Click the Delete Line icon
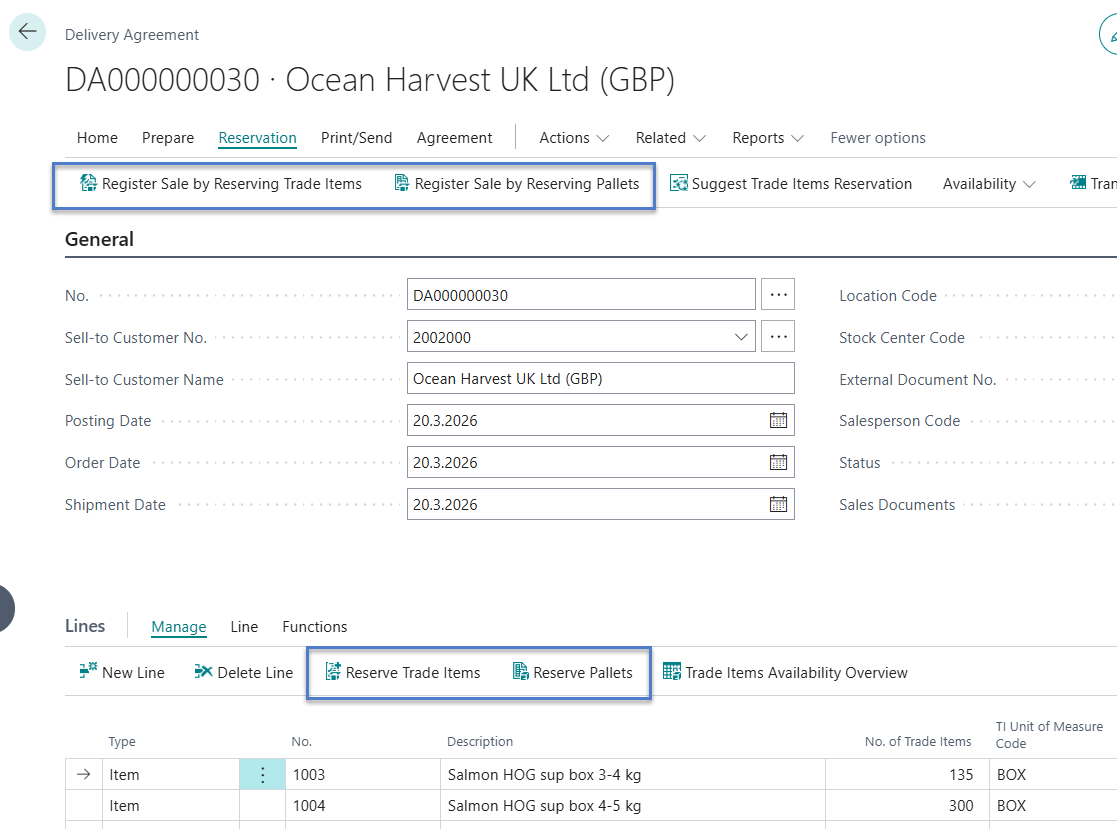Viewport: 1117px width, 829px height. point(204,673)
